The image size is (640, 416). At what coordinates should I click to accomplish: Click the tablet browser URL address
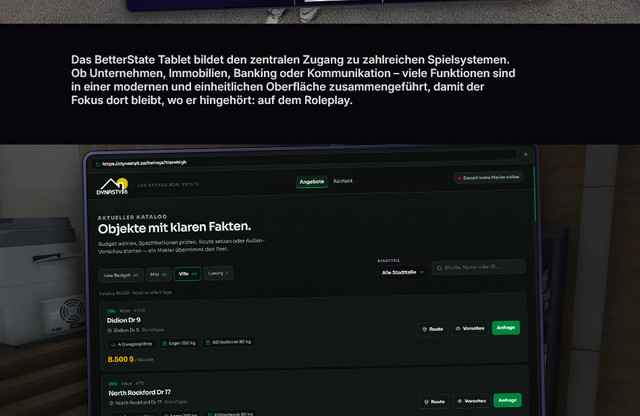(x=144, y=163)
